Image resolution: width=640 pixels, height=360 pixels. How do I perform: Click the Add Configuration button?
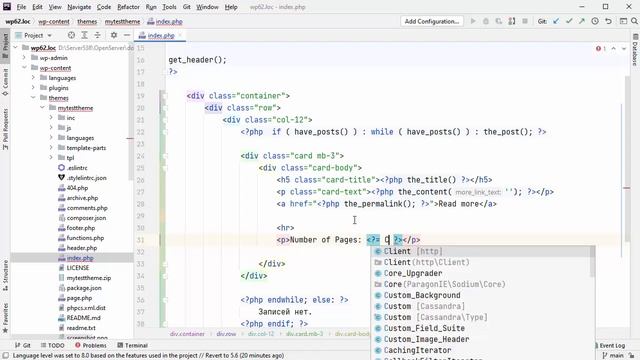tap(432, 21)
